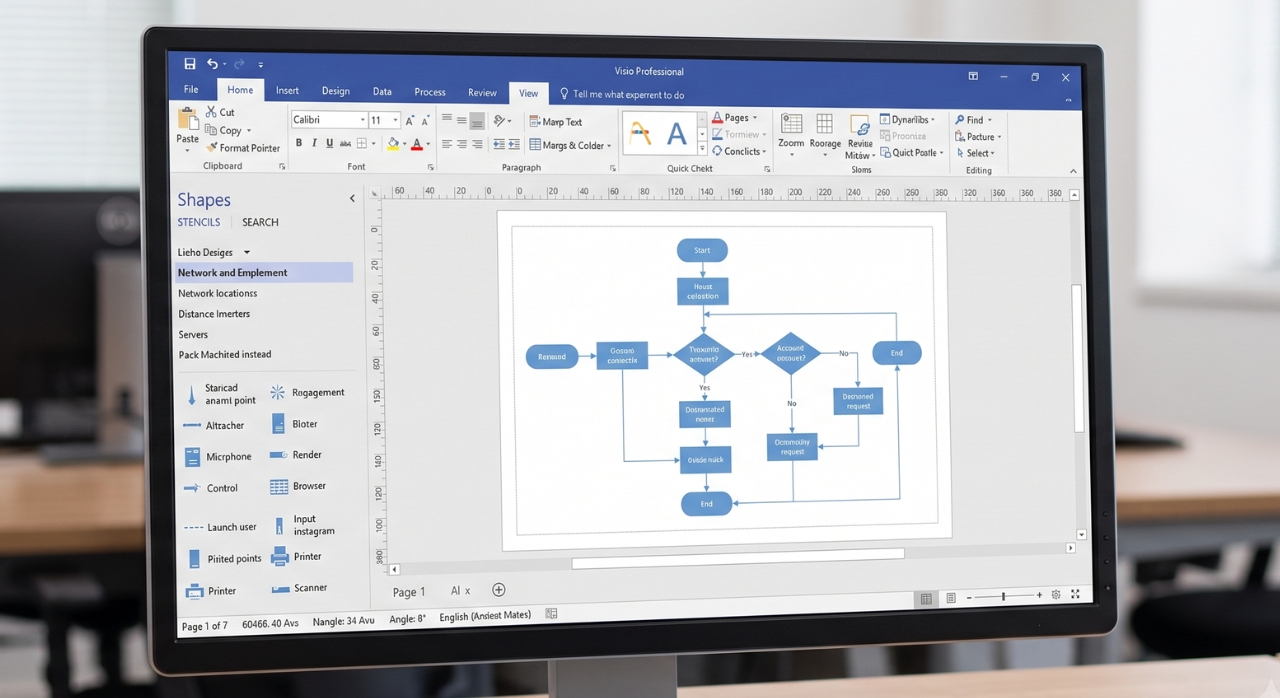Click the Quick Poatle button
The width and height of the screenshot is (1280, 698).
(911, 153)
